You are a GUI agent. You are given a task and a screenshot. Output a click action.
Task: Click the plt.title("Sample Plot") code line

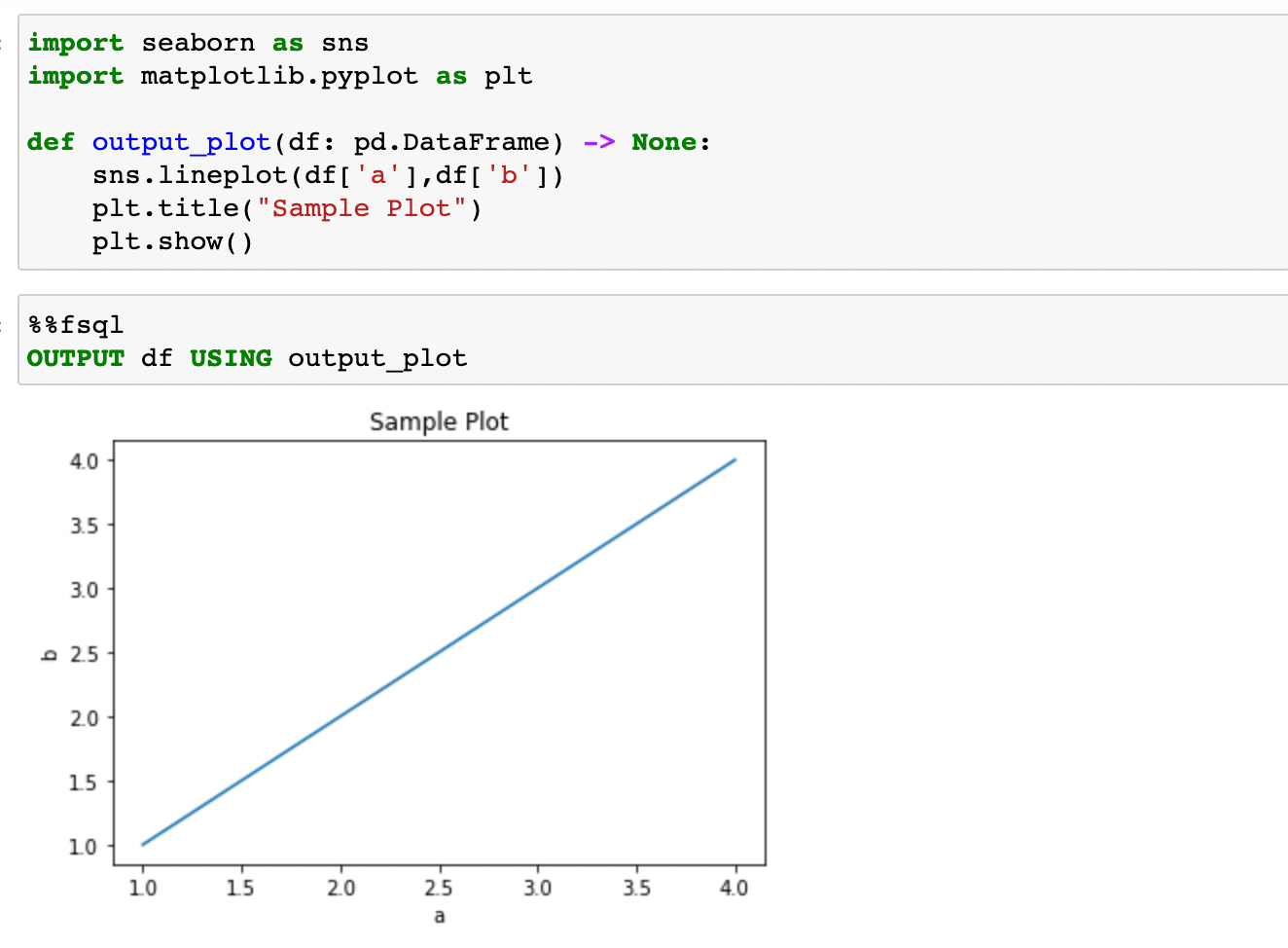[287, 208]
